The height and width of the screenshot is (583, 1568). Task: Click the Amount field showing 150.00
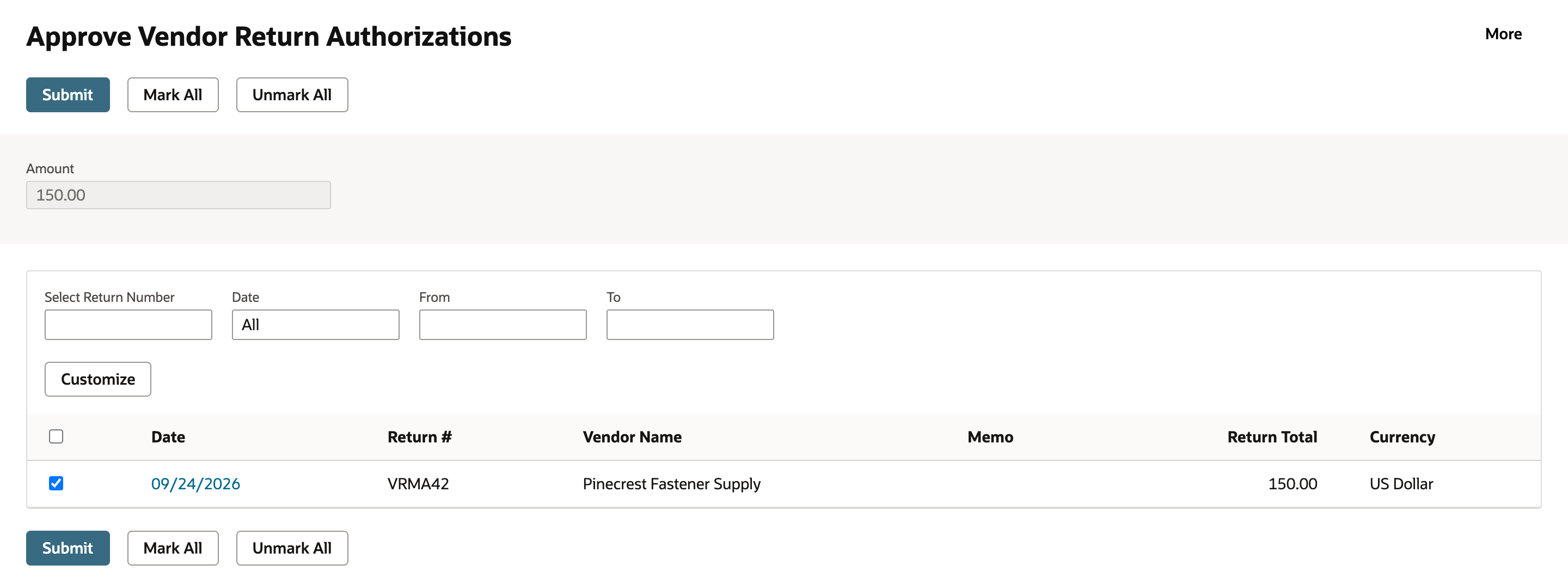pos(179,195)
